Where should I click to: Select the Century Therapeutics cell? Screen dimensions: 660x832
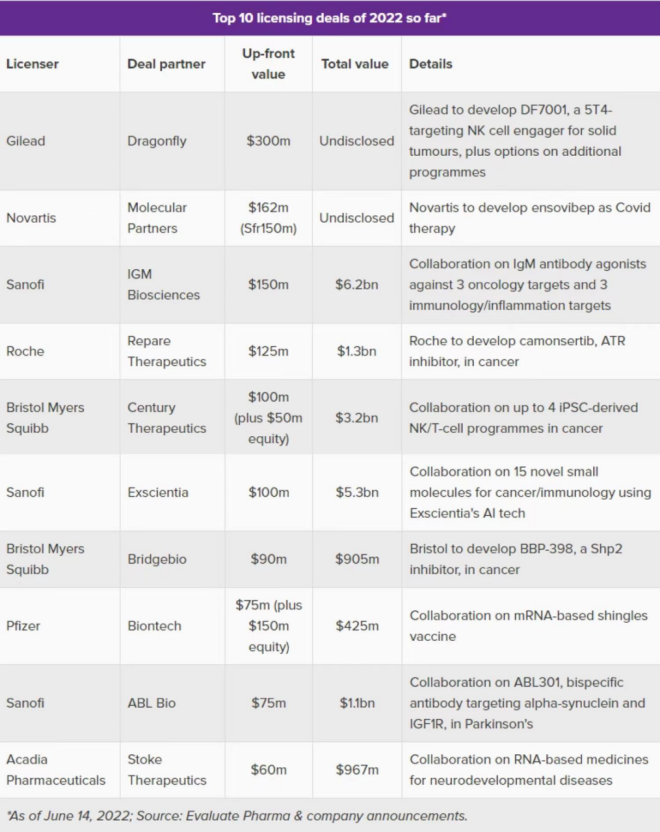(167, 418)
